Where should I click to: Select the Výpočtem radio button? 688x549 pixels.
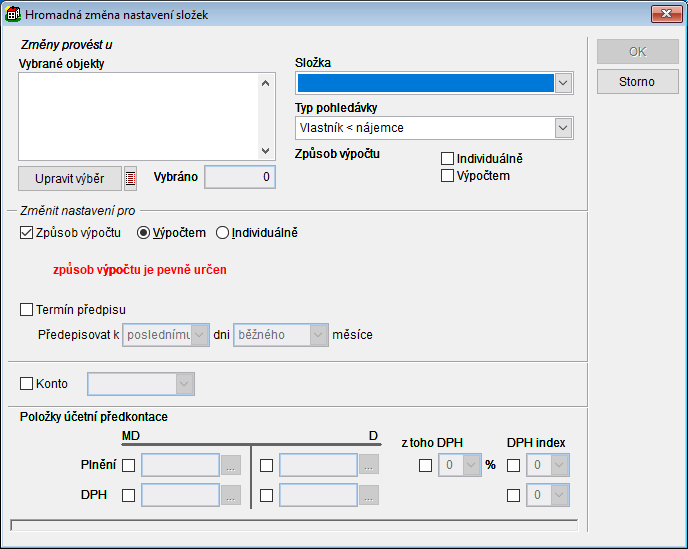coord(143,233)
